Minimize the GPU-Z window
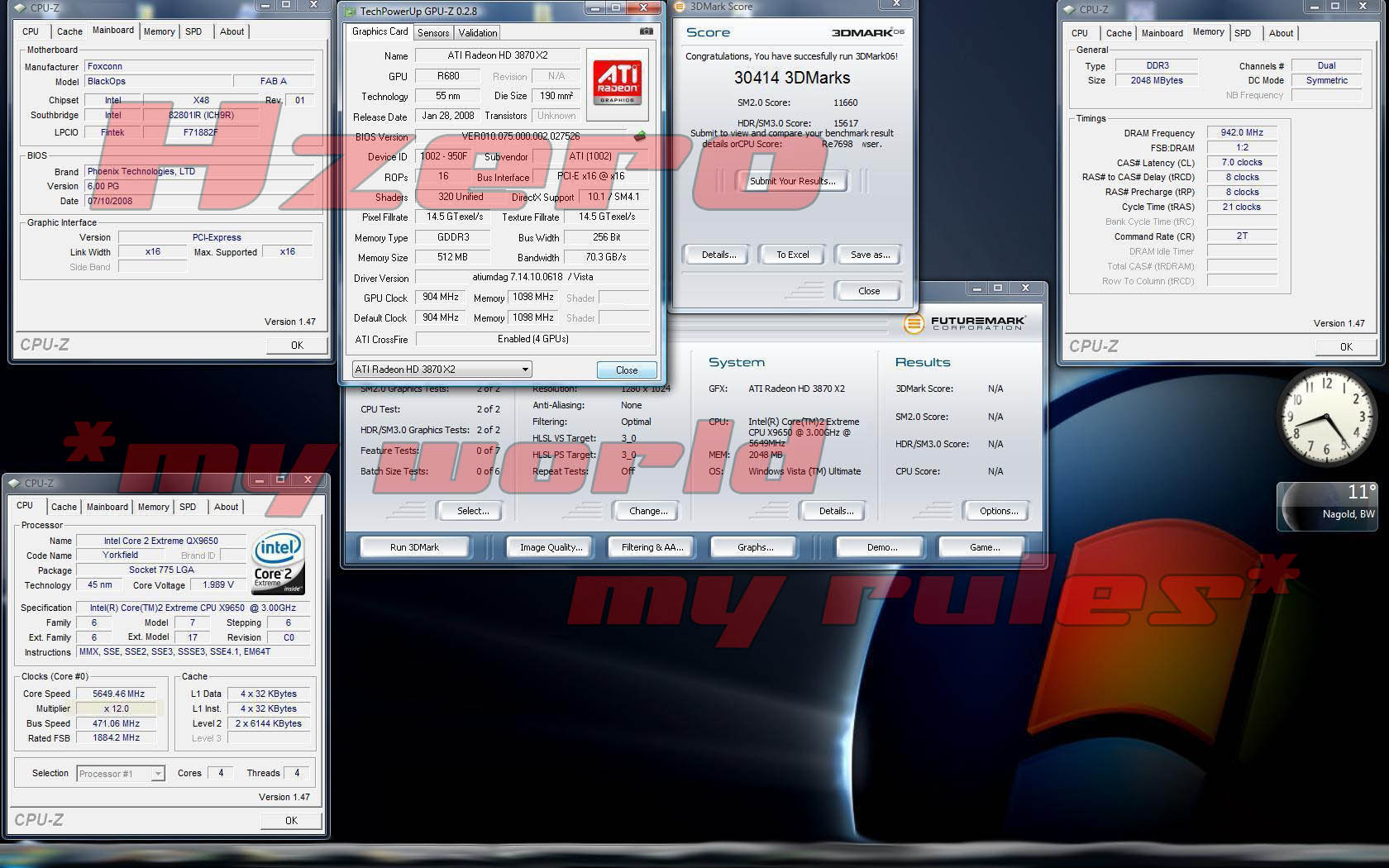The height and width of the screenshot is (868, 1389). click(594, 8)
